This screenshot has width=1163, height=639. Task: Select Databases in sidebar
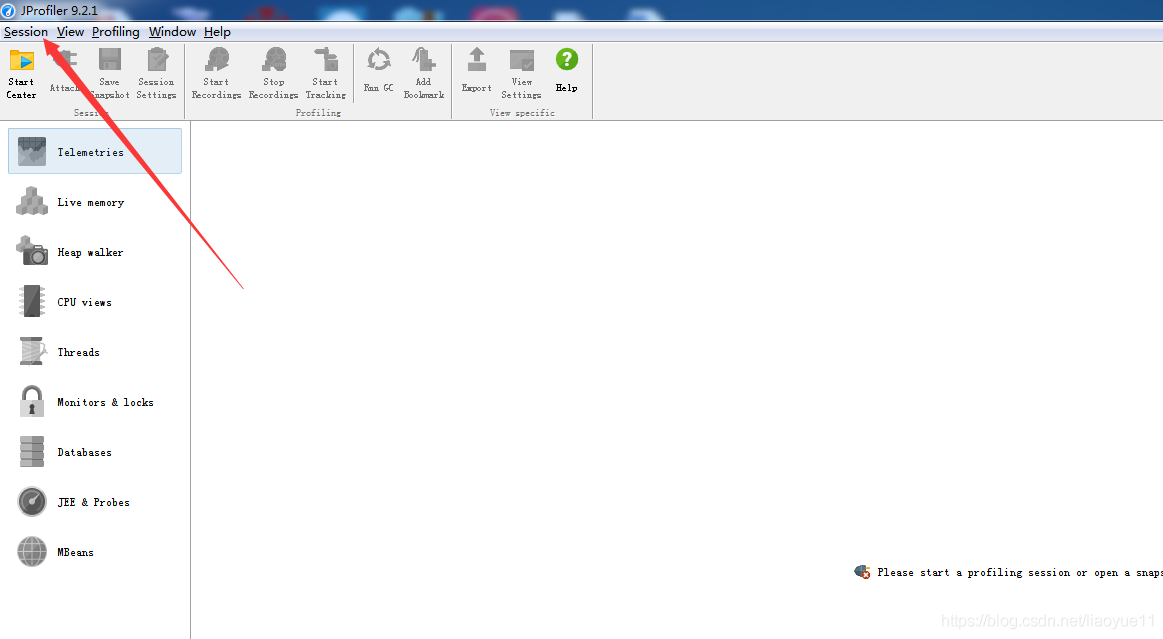[x=95, y=452]
